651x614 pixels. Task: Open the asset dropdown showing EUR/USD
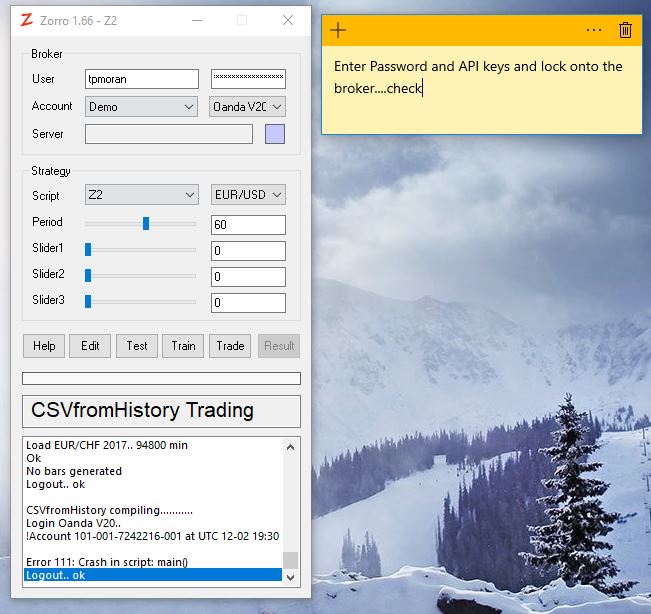[x=248, y=195]
